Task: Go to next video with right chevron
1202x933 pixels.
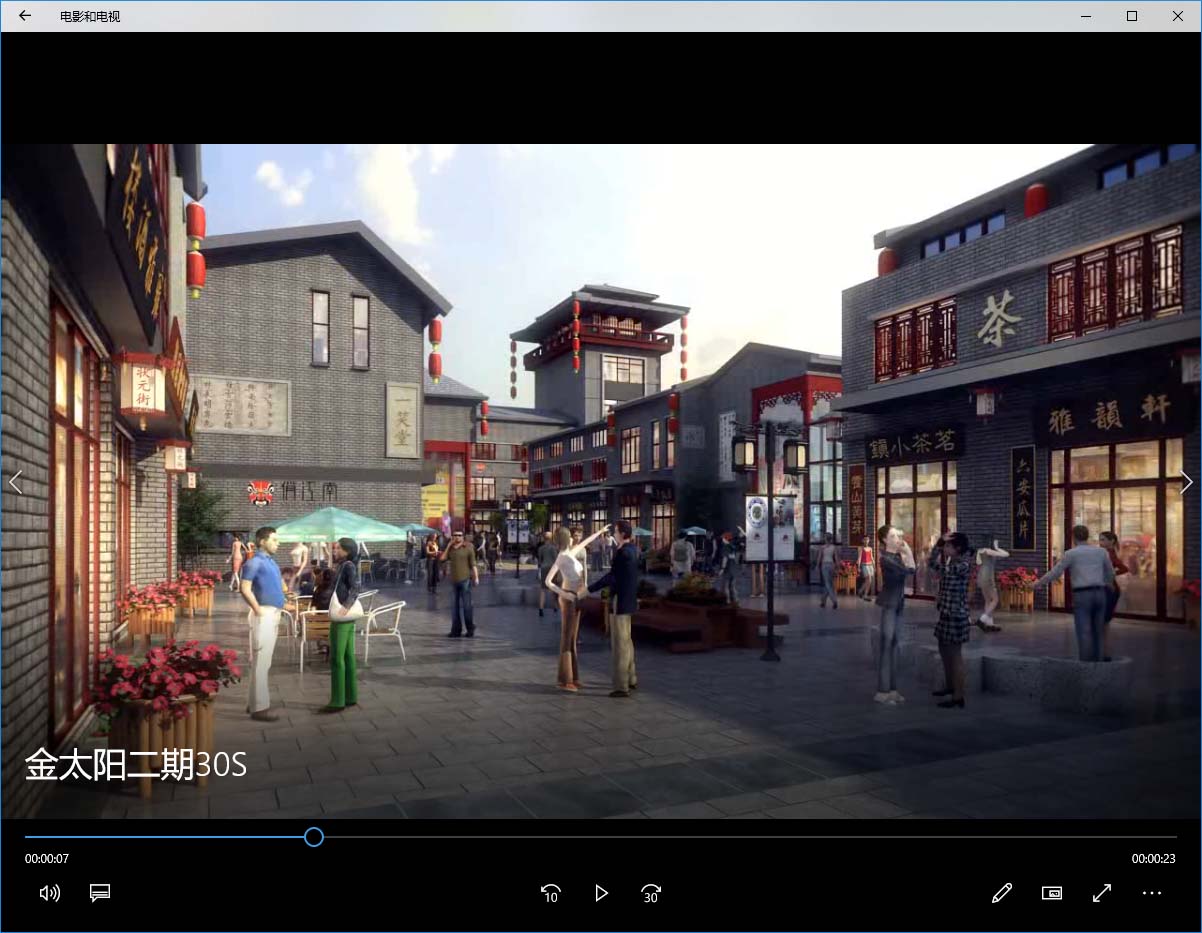Action: coord(1186,482)
